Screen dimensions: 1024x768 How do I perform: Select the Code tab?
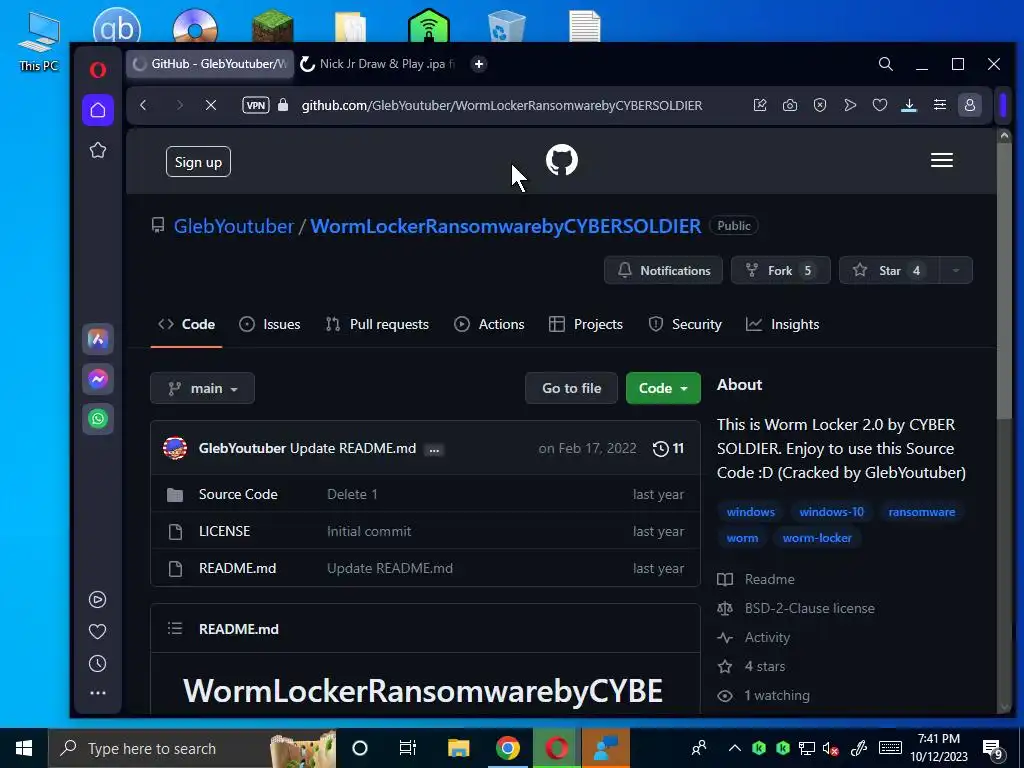point(187,325)
